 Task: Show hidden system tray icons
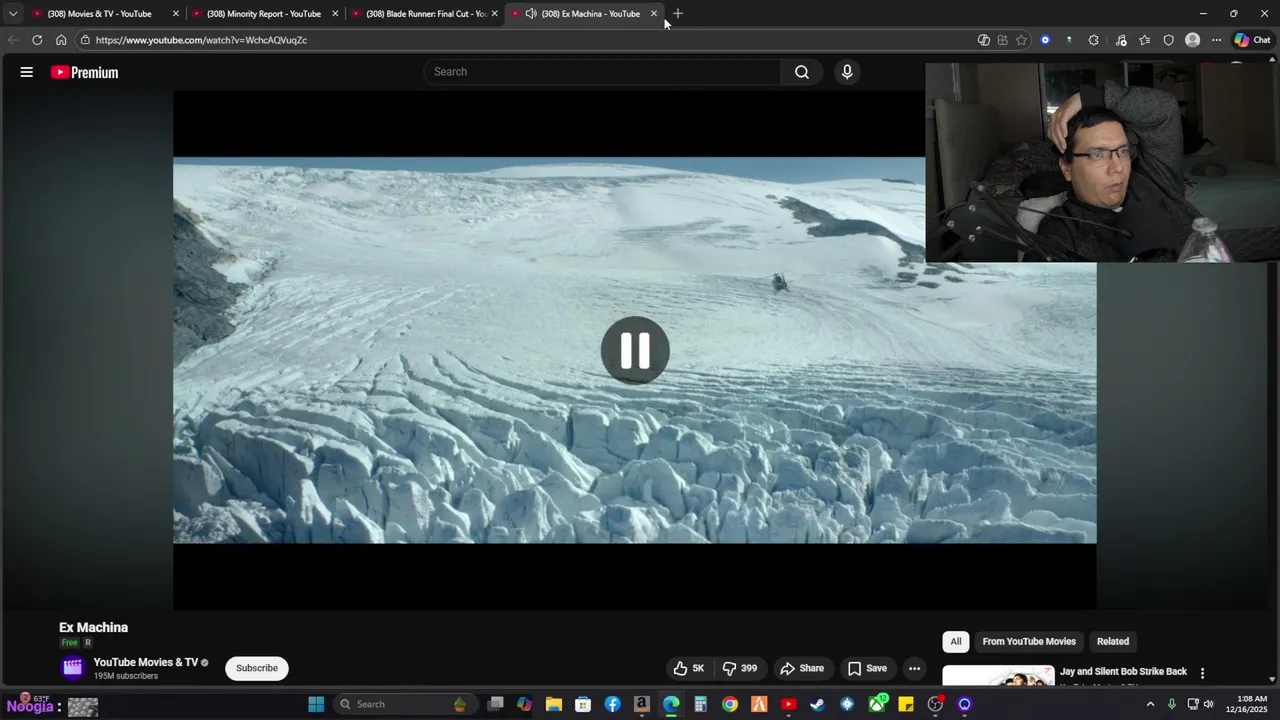click(x=1150, y=704)
